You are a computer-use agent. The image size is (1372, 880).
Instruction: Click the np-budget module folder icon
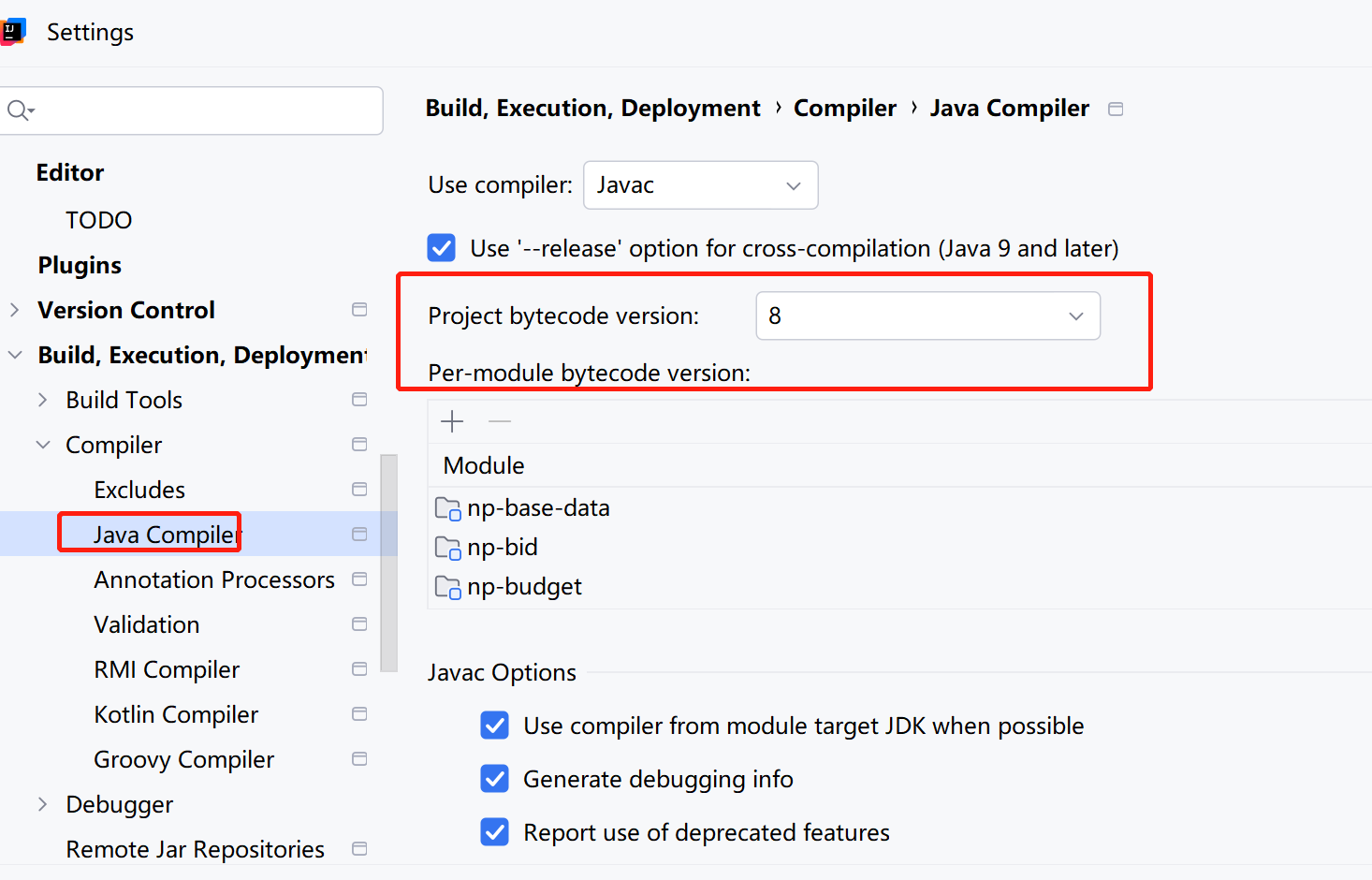(x=447, y=587)
